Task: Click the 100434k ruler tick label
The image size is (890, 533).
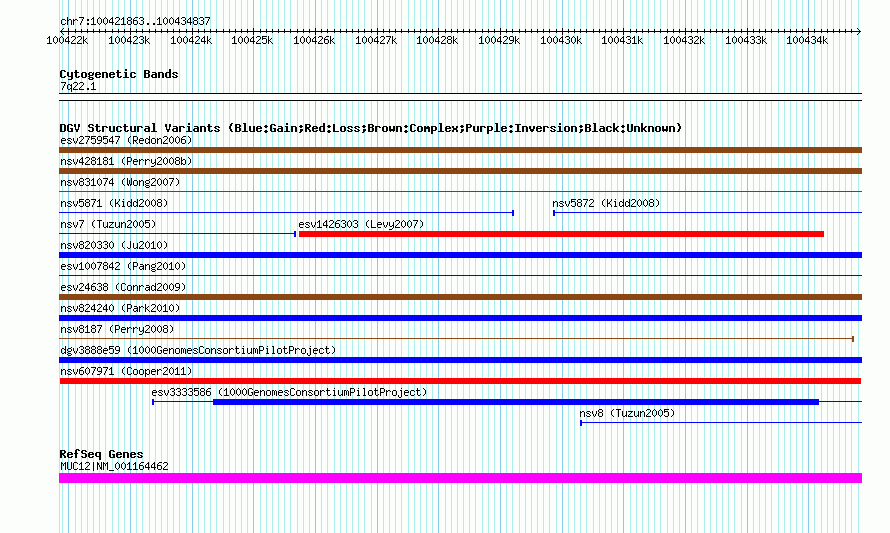Action: [807, 40]
